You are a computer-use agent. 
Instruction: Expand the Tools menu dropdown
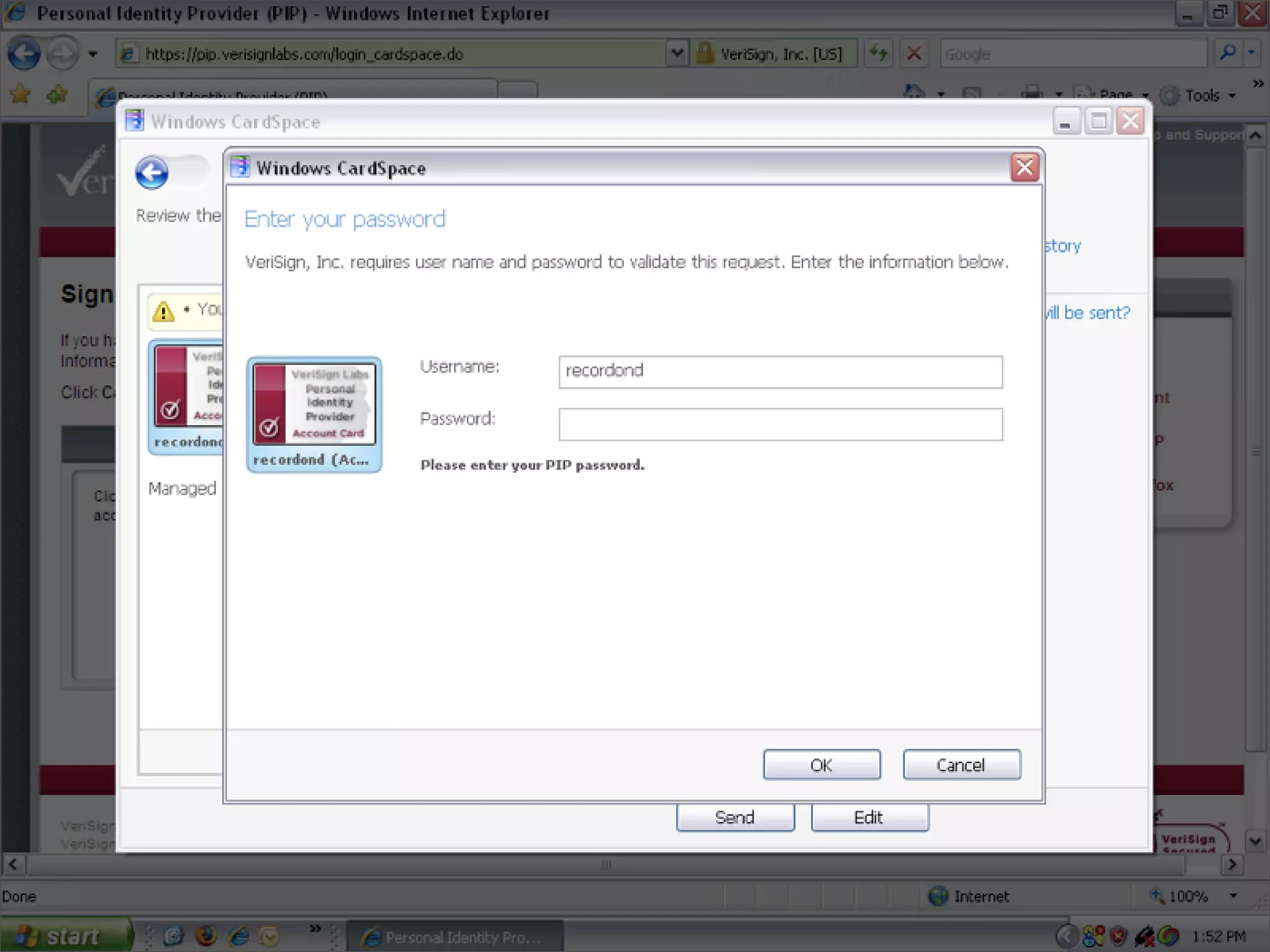1232,95
